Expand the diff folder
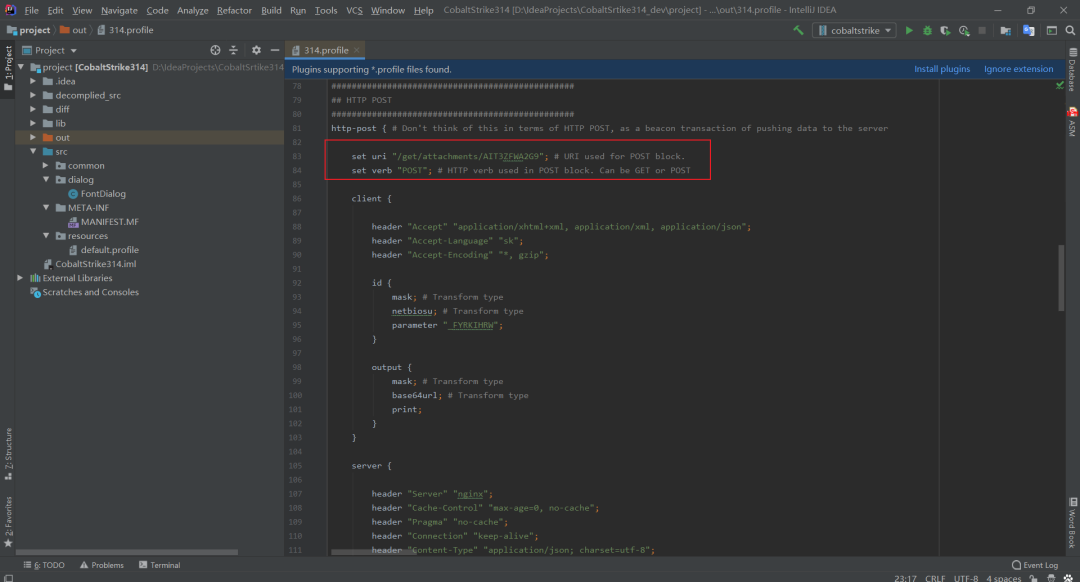The image size is (1080, 582). tap(32, 110)
